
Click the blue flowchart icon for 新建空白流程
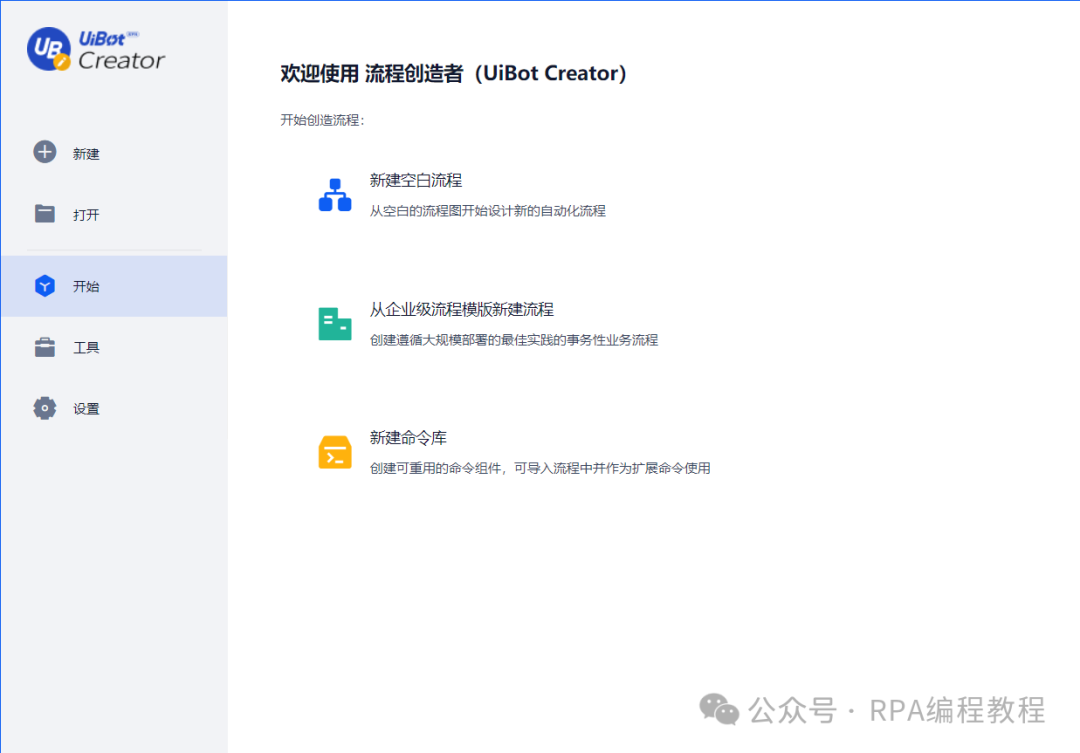(x=335, y=195)
